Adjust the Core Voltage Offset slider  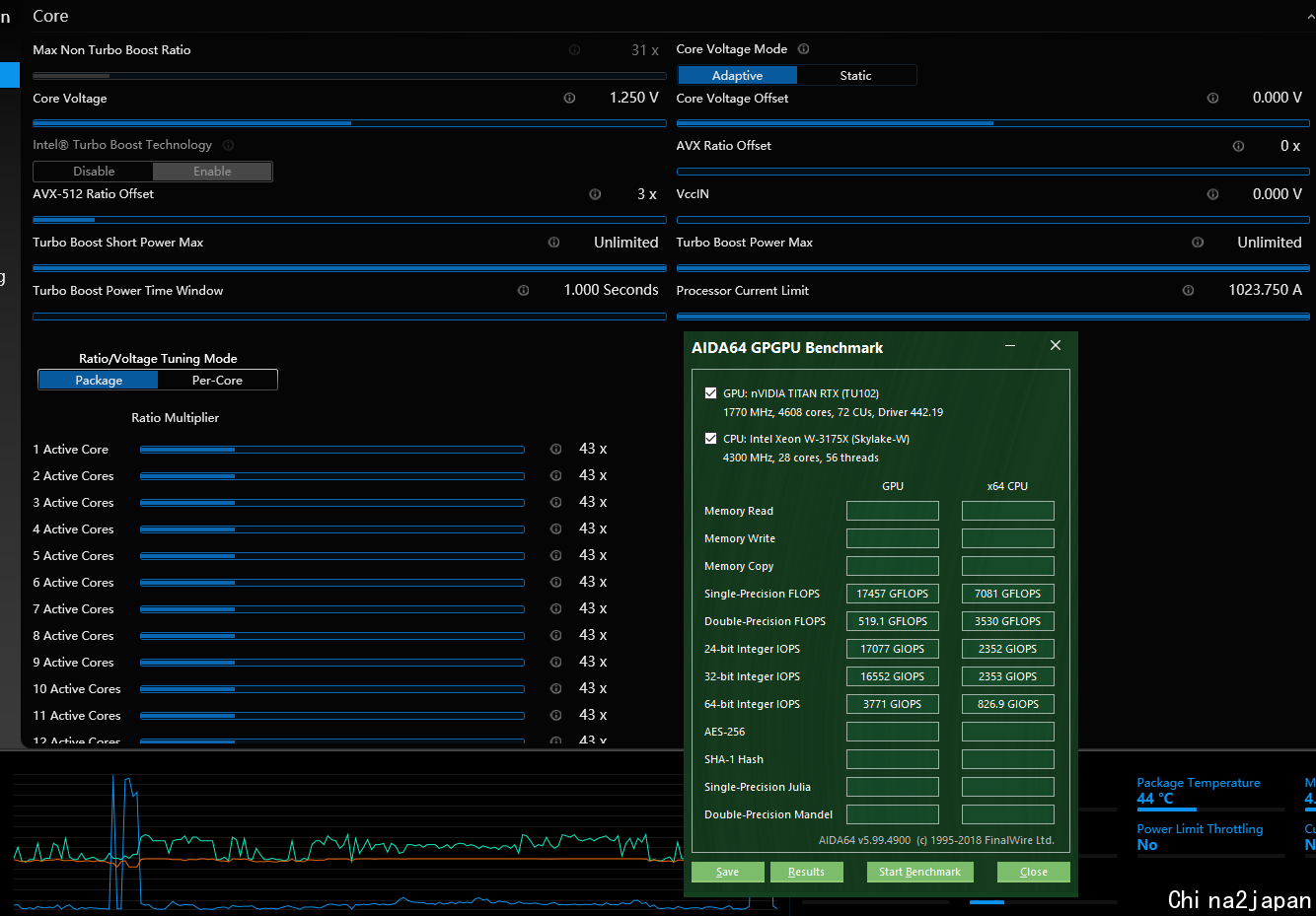coord(993,123)
